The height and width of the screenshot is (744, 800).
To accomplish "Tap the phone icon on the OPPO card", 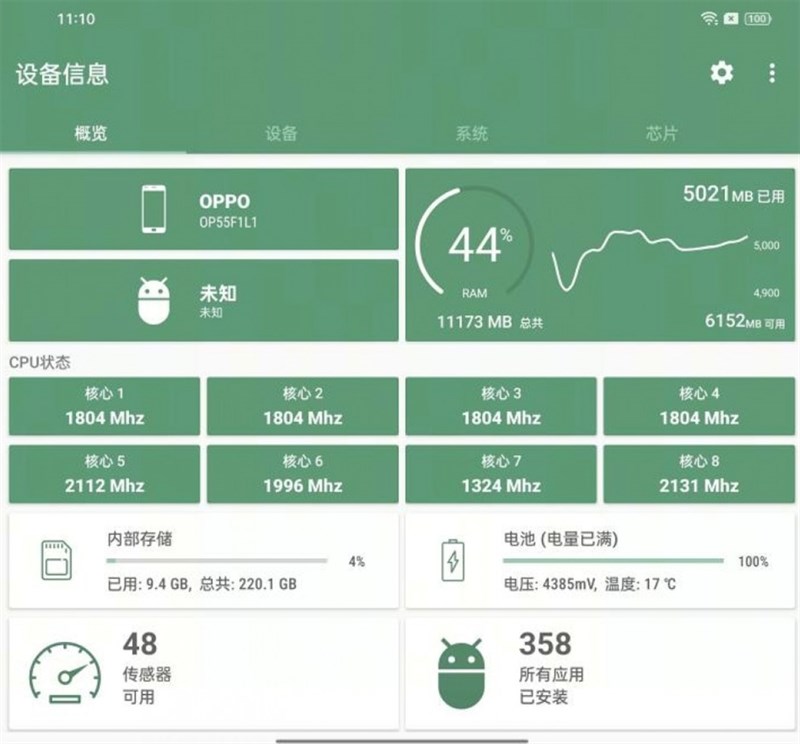I will [x=154, y=207].
